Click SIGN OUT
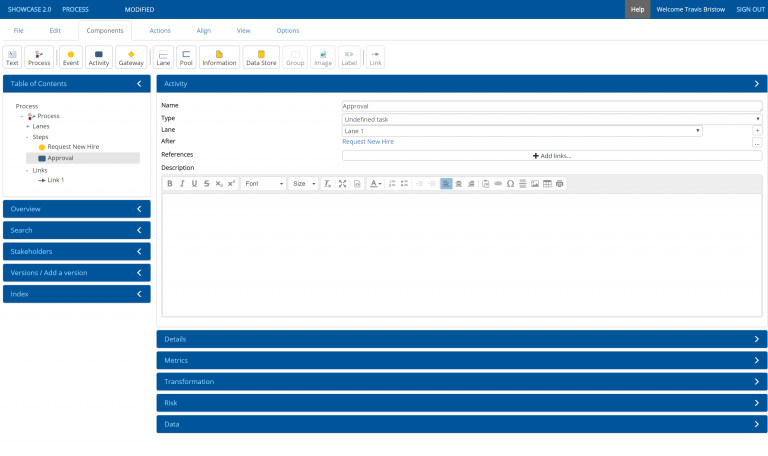The image size is (768, 456). (750, 9)
